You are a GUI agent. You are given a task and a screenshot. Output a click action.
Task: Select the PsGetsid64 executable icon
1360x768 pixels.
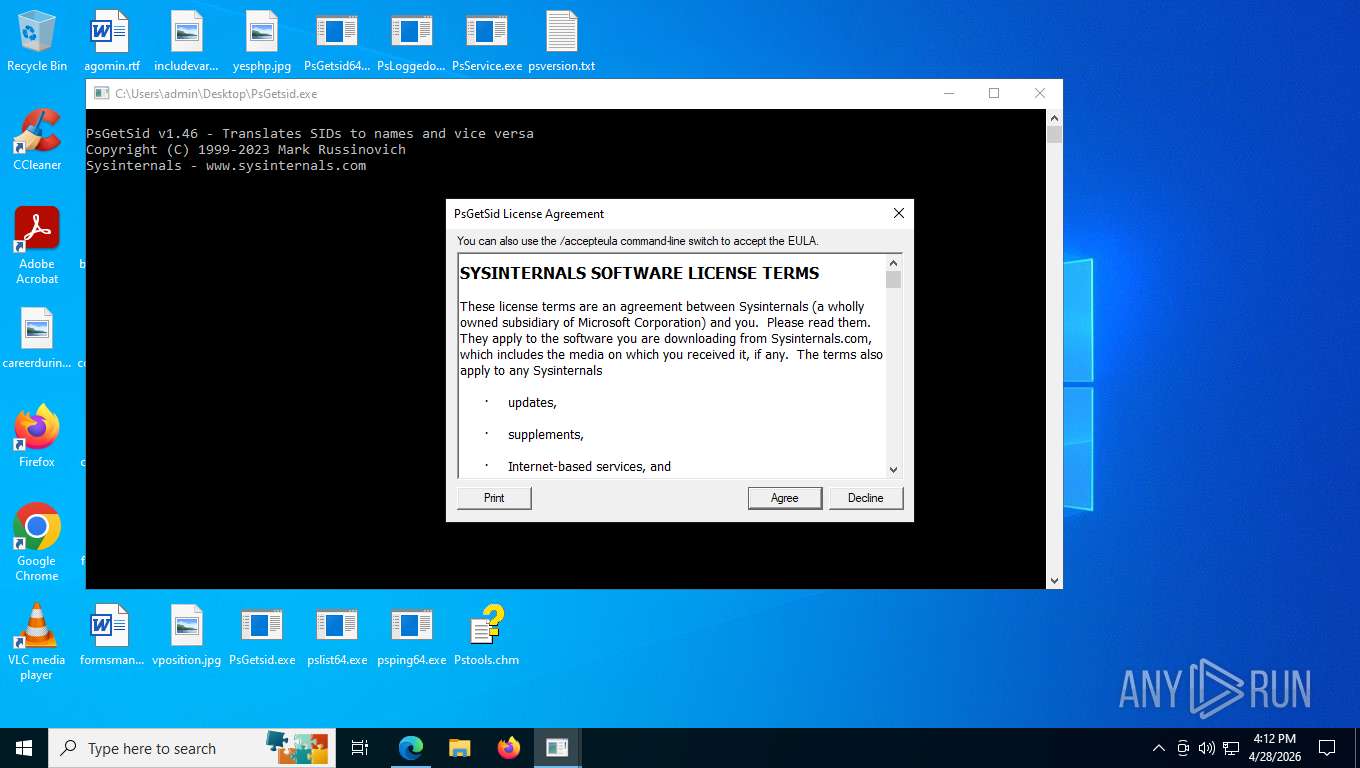point(336,41)
